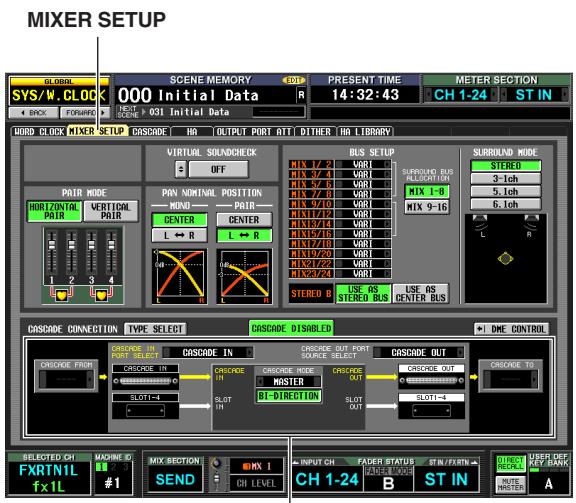This screenshot has height=503, width=576.
Task: Open the MIX 1/2 bus type selector
Action: pyautogui.click(x=363, y=164)
